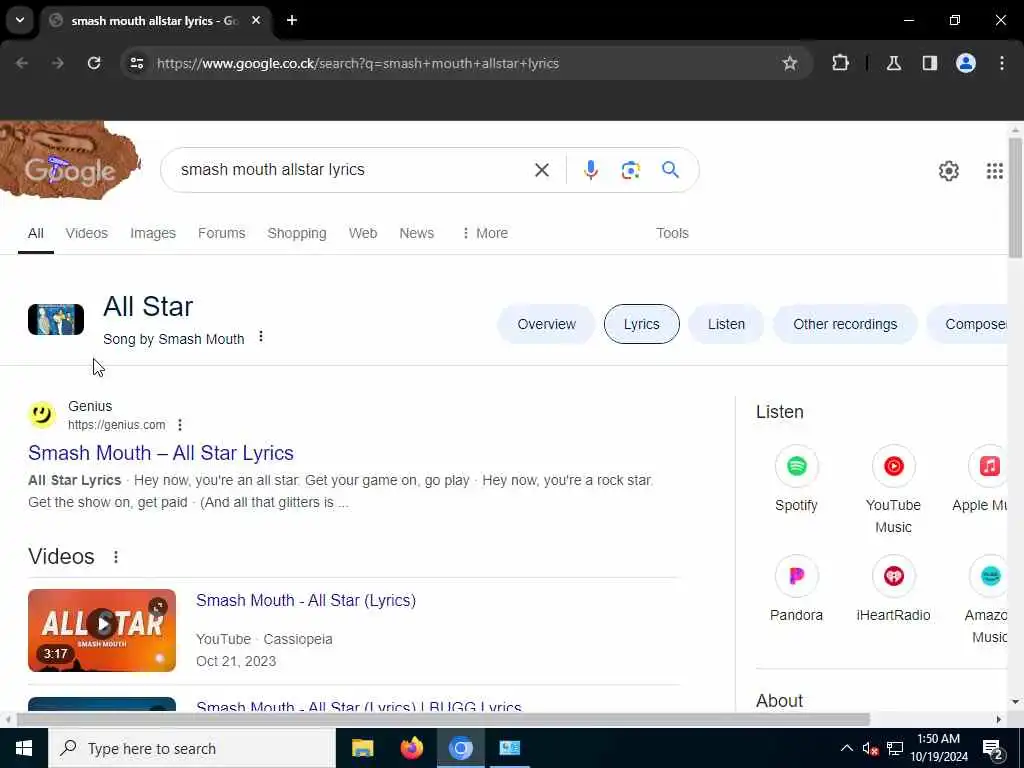Start voice search with microphone icon
The height and width of the screenshot is (768, 1024).
(590, 170)
